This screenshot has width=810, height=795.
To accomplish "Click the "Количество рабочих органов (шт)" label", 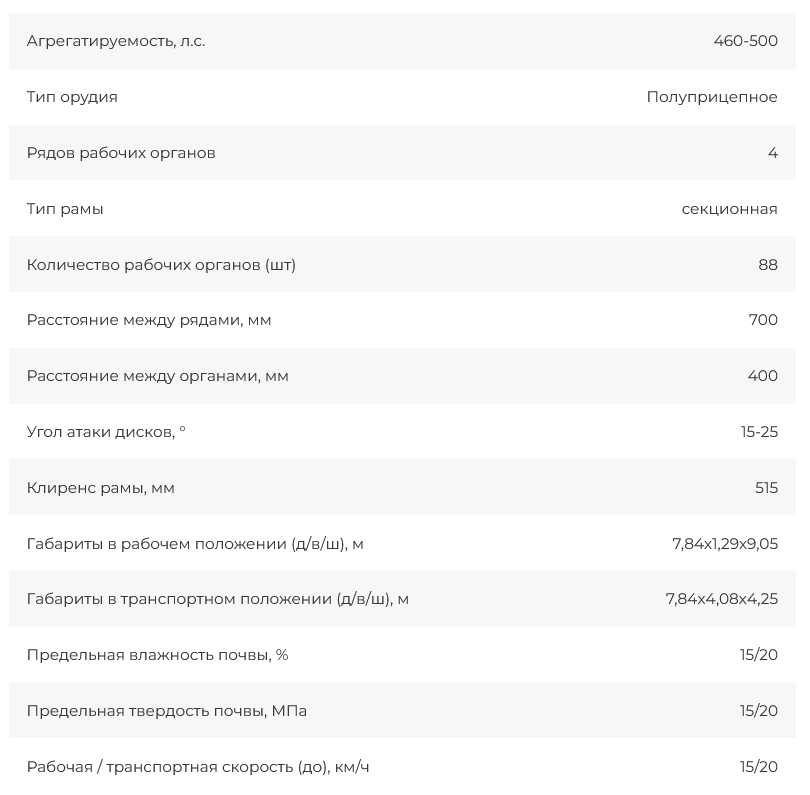I will point(161,265).
